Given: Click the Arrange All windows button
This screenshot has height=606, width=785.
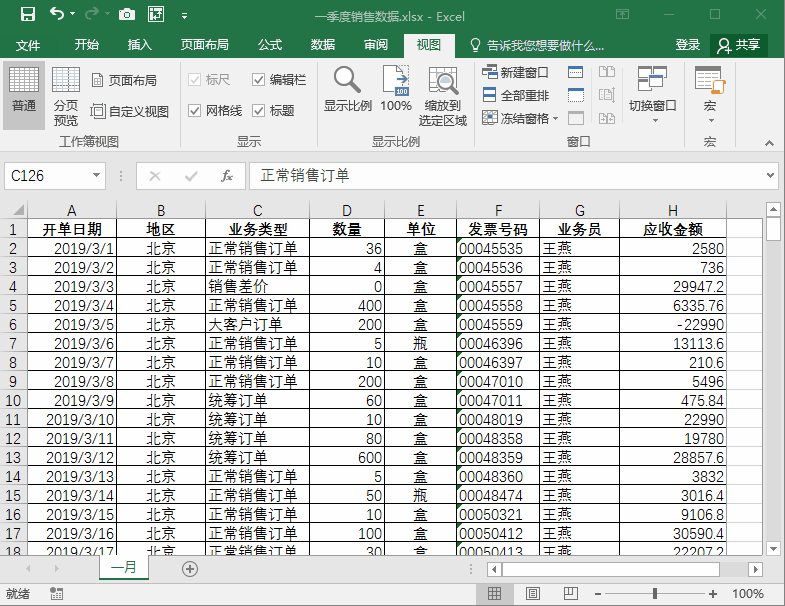Looking at the screenshot, I should (x=516, y=95).
